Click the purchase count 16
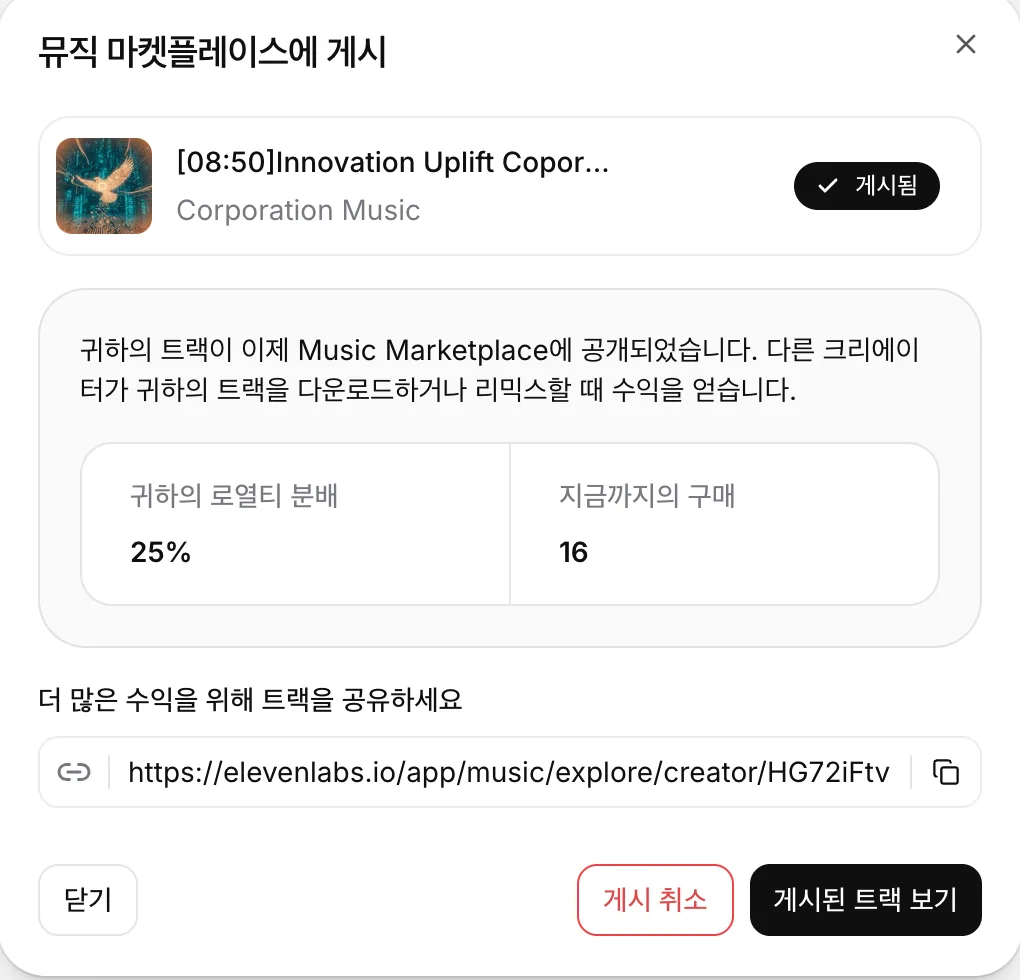This screenshot has height=980, width=1020. point(573,552)
